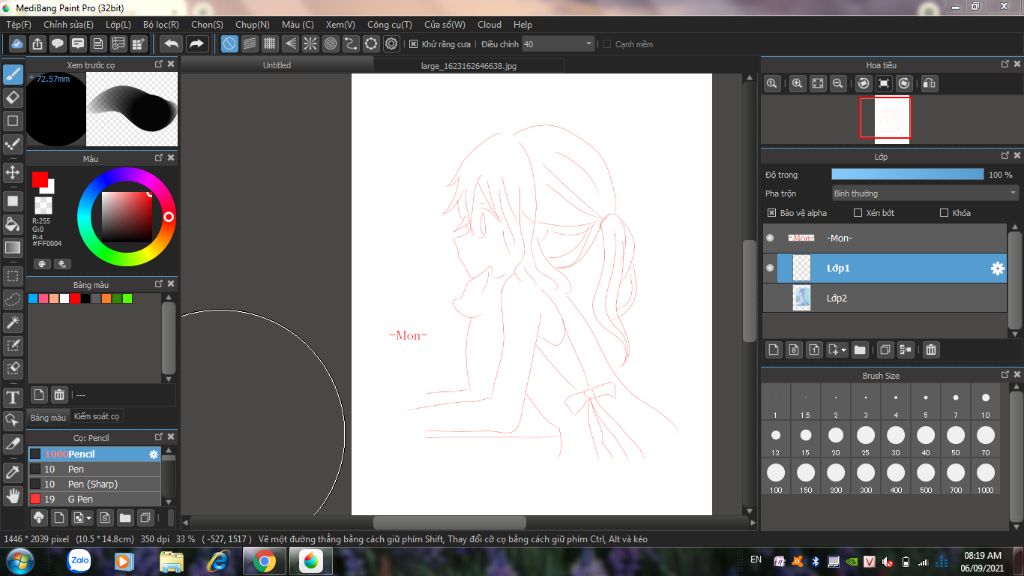Zoom out on the navigator

838,84
